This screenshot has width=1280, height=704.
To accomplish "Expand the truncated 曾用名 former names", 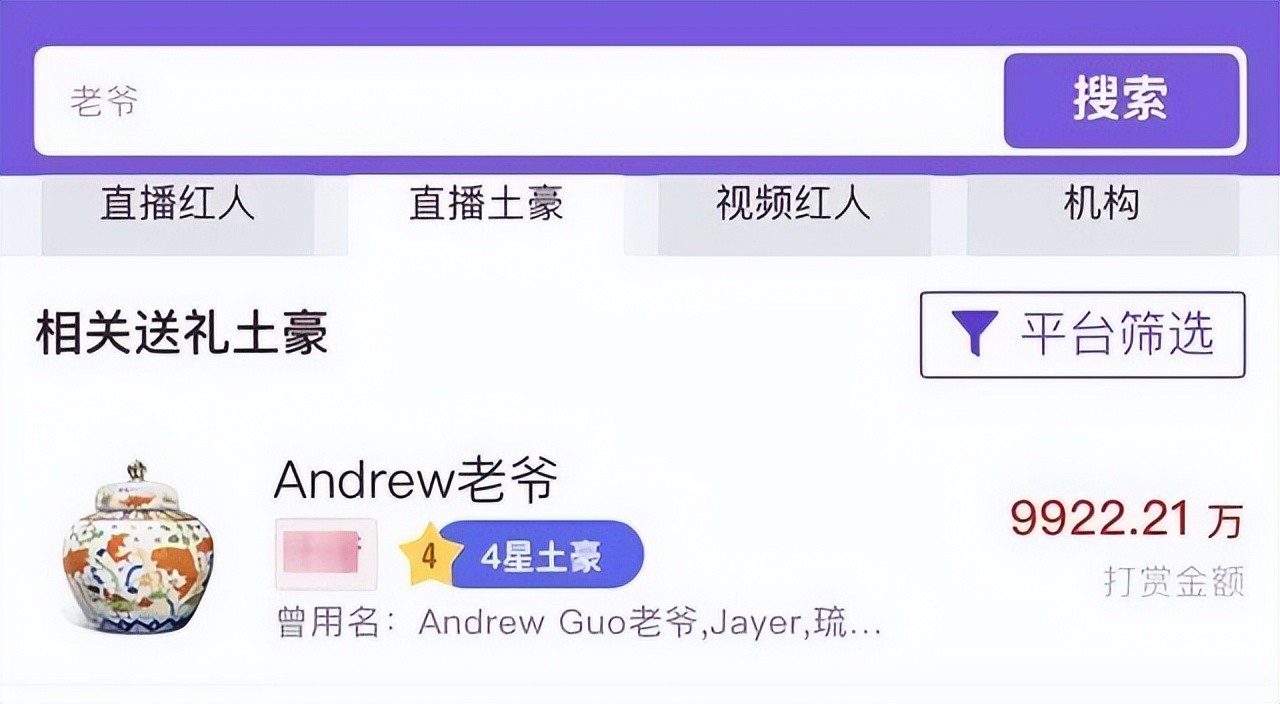I will pyautogui.click(x=650, y=623).
